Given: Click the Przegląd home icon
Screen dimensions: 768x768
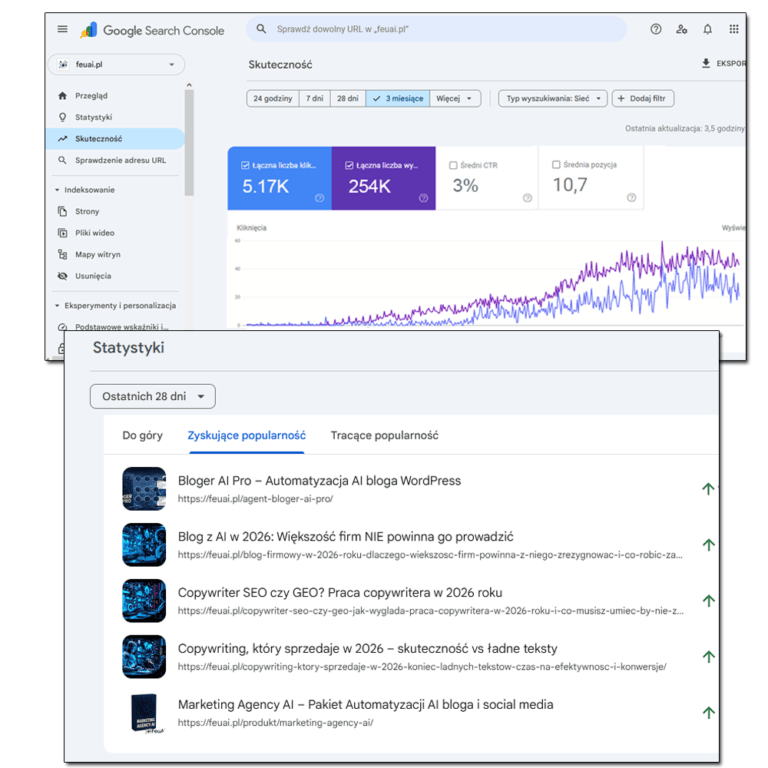Looking at the screenshot, I should click(62, 96).
